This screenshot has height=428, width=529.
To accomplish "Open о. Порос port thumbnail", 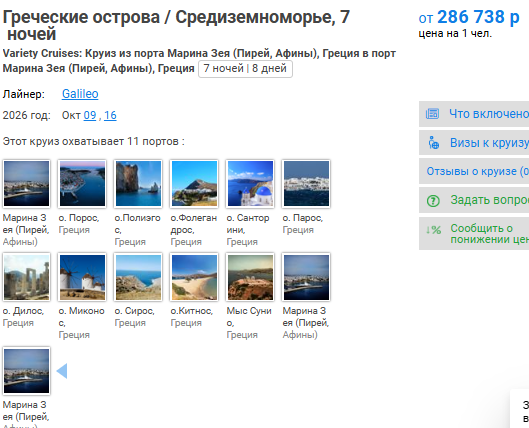I will pyautogui.click(x=82, y=183).
